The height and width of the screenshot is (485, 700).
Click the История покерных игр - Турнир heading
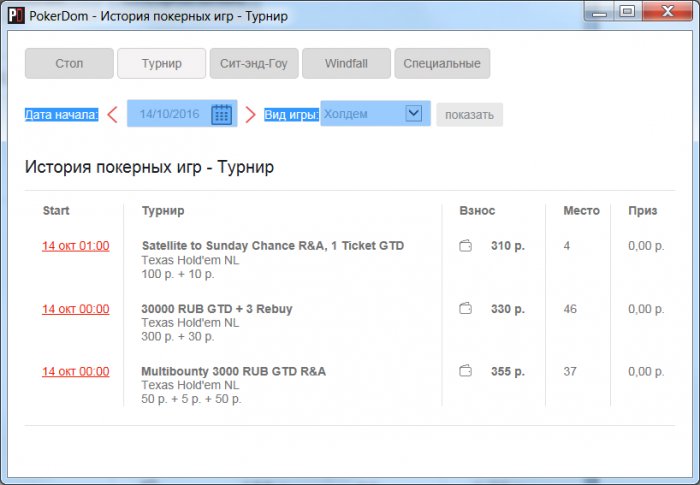click(x=150, y=167)
